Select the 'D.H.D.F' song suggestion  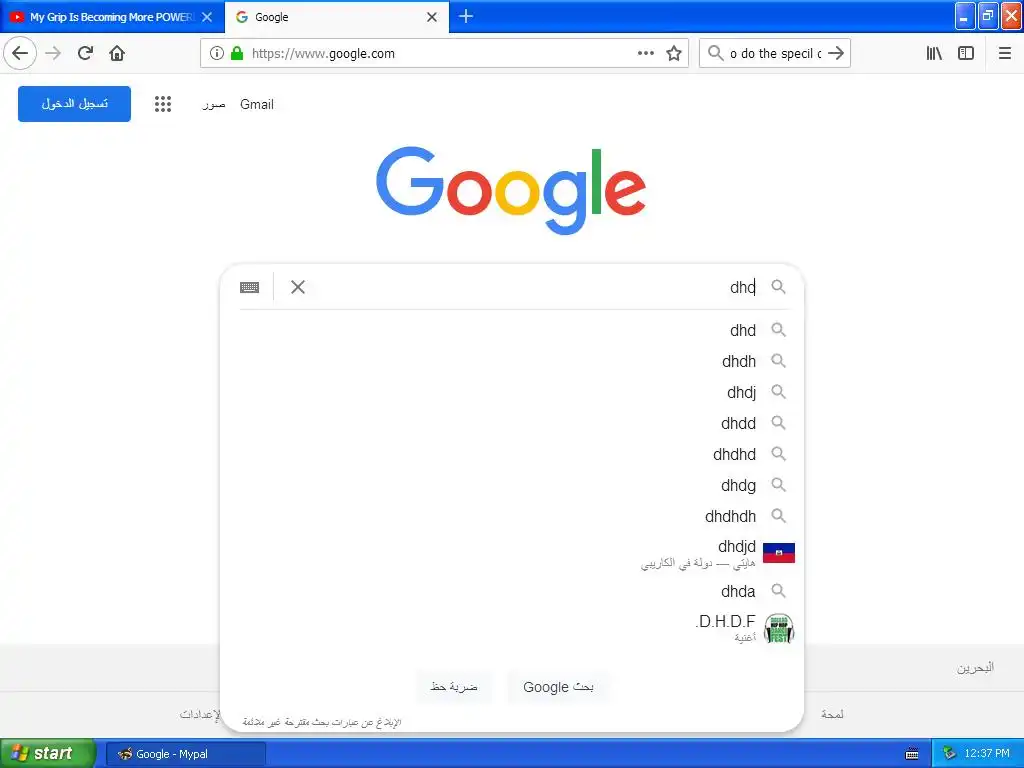click(512, 628)
